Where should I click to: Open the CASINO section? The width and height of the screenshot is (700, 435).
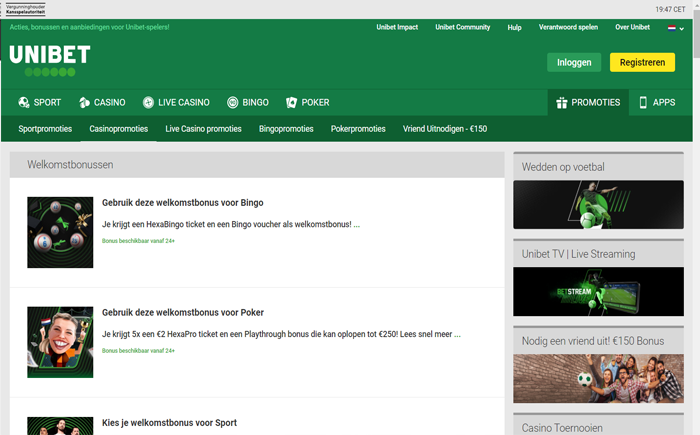coord(102,102)
